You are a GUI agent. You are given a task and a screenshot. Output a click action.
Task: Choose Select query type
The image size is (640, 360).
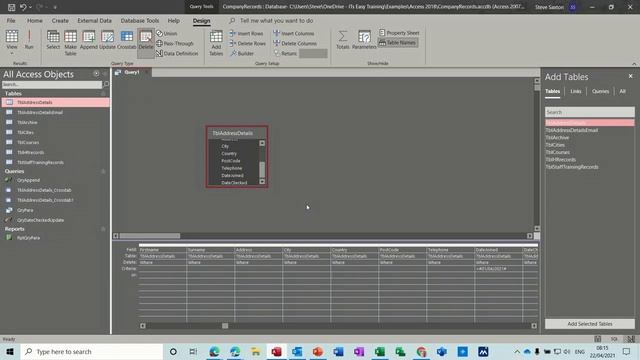(53, 40)
